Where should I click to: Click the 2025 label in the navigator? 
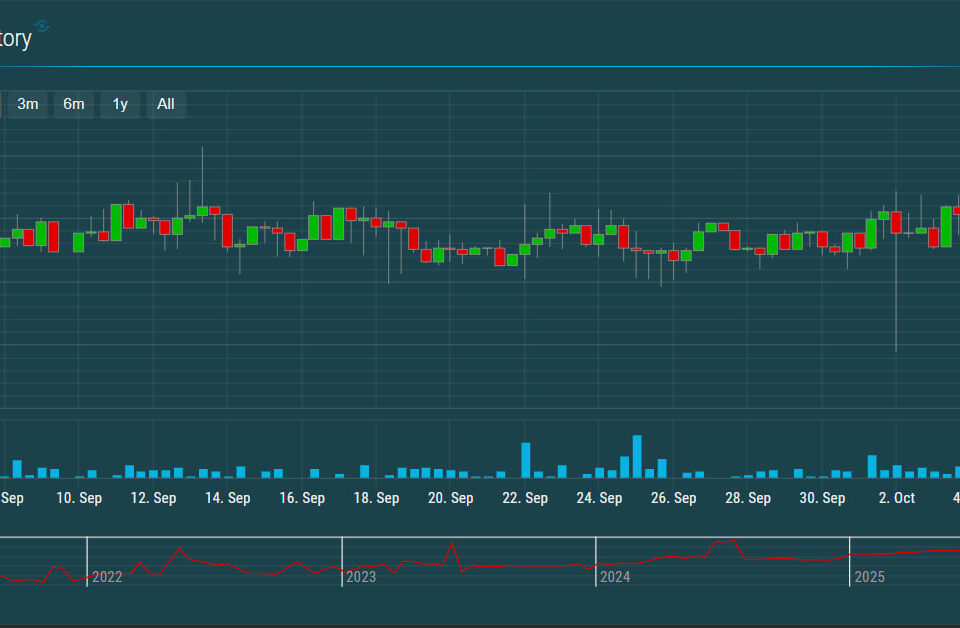[x=869, y=577]
